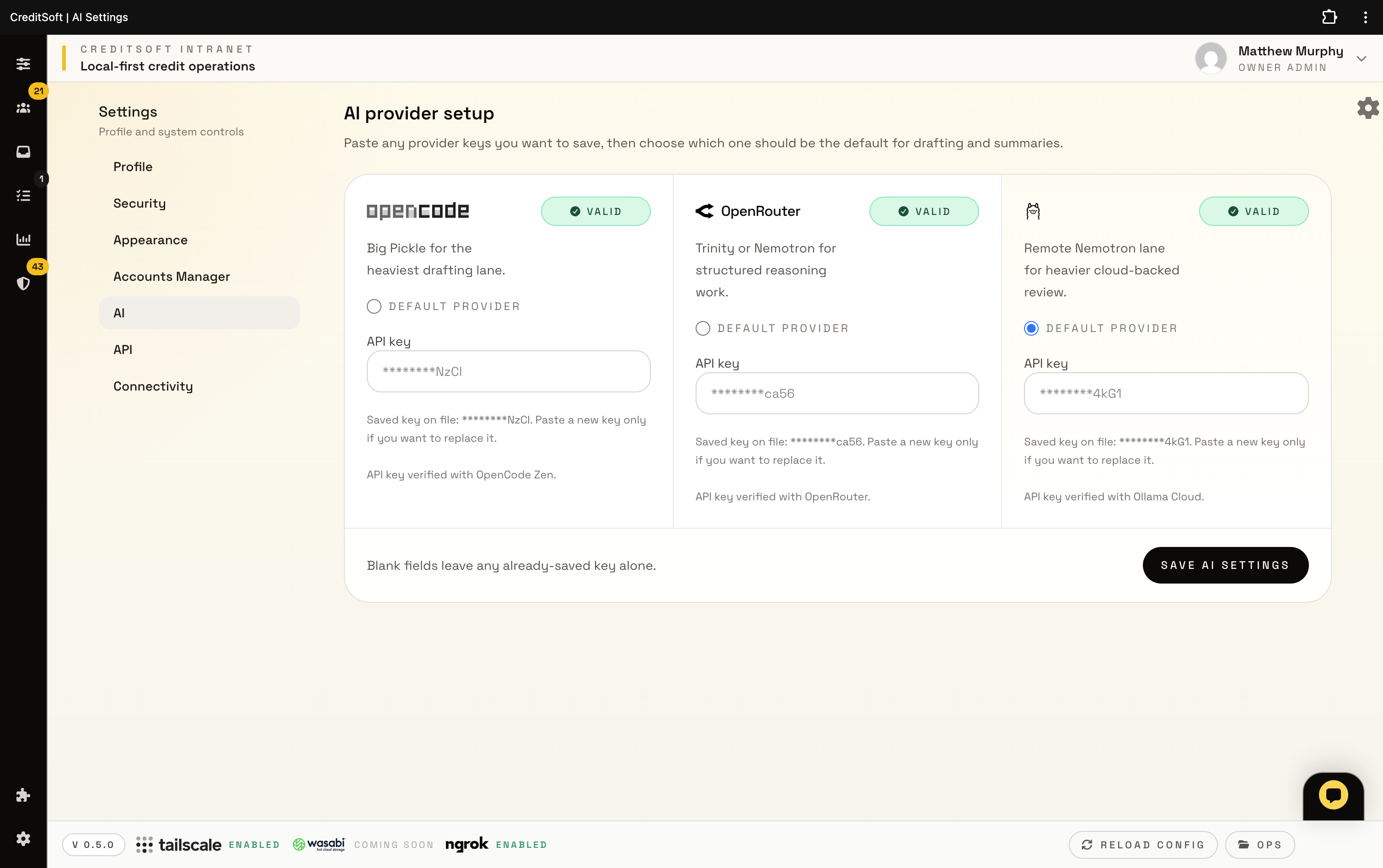Image resolution: width=1383 pixels, height=868 pixels.
Task: Open the sliders icon in left sidebar
Action: point(23,64)
